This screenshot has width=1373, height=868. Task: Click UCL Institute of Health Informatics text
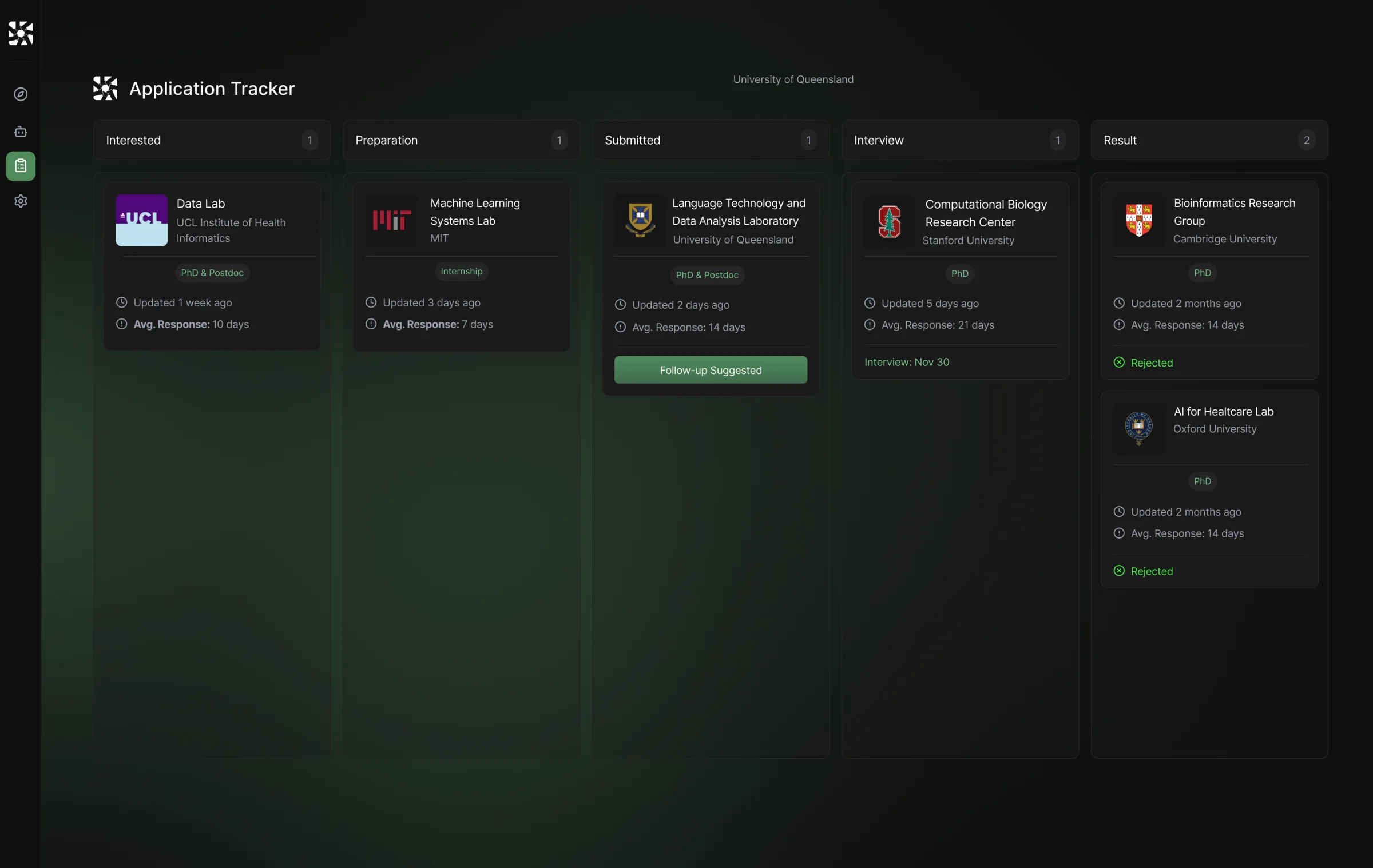(x=231, y=230)
